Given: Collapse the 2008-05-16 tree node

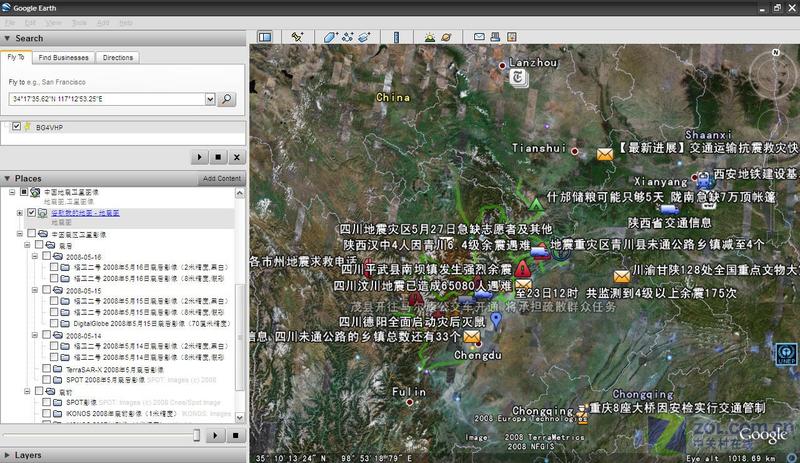Looking at the screenshot, I should pos(35,256).
